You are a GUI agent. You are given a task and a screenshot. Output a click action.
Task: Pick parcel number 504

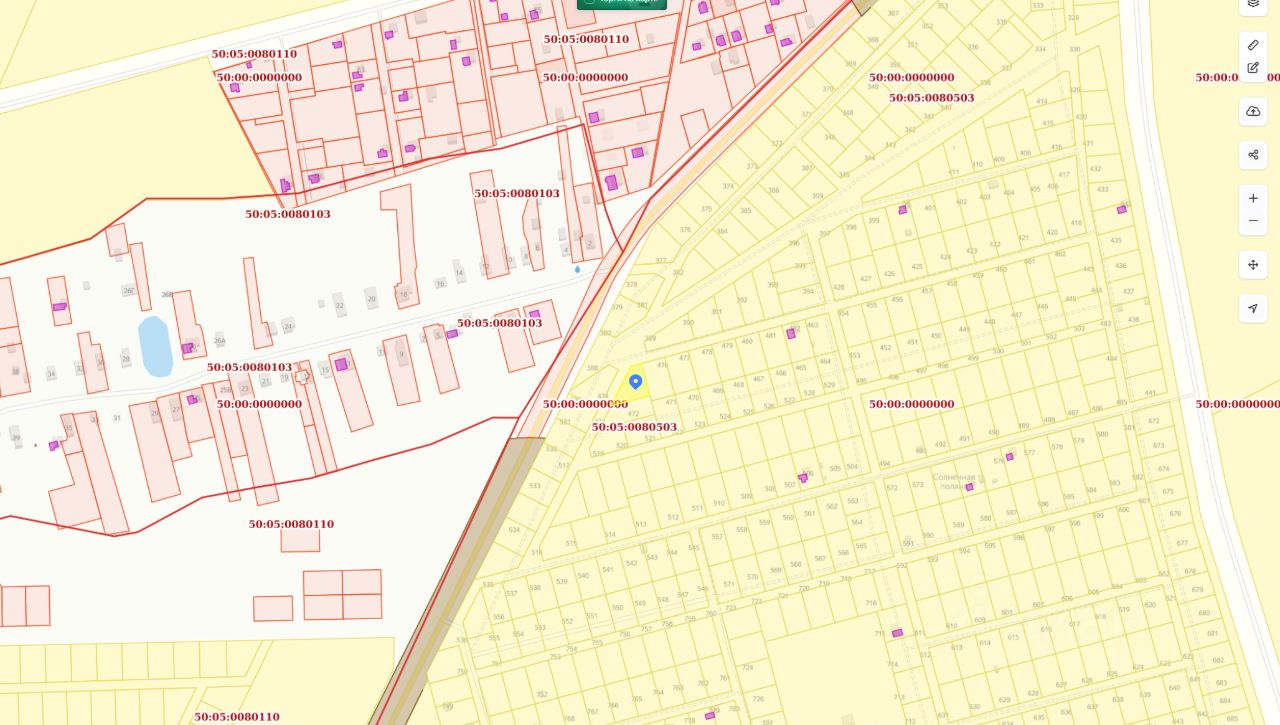(852, 467)
